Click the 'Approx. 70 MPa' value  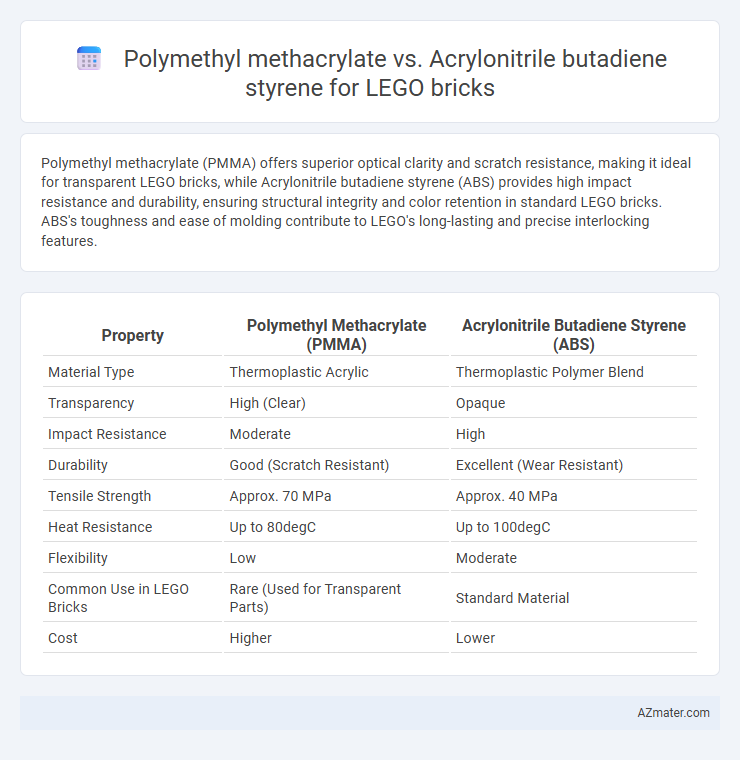(x=280, y=496)
